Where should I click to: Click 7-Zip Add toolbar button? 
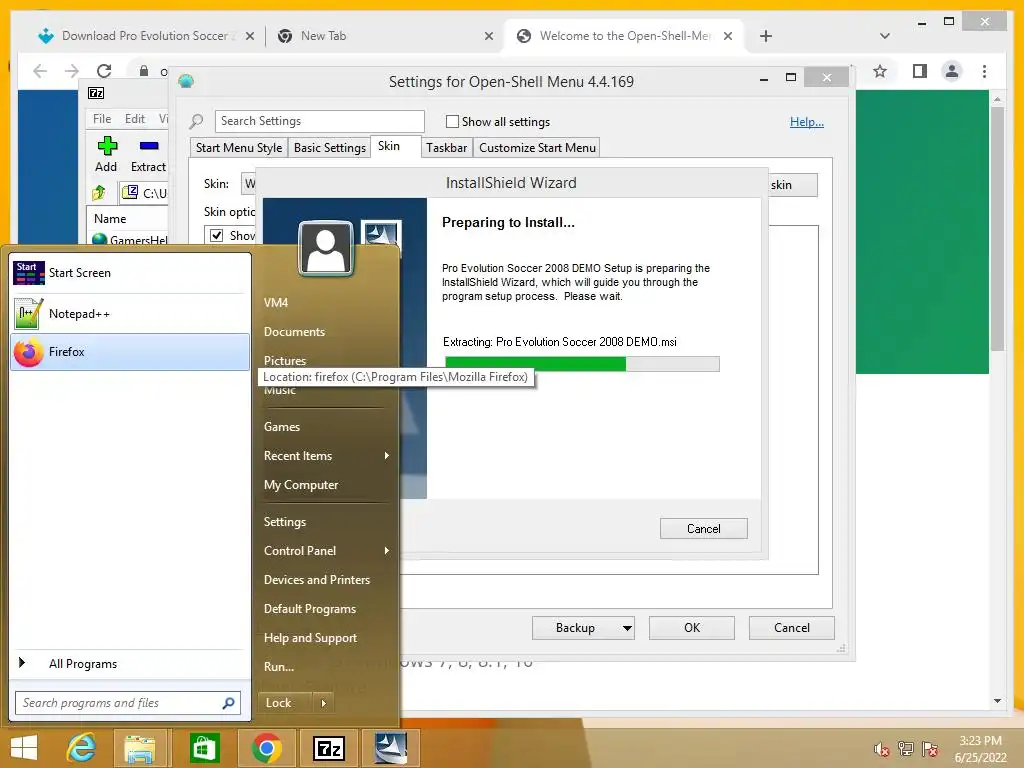106,154
